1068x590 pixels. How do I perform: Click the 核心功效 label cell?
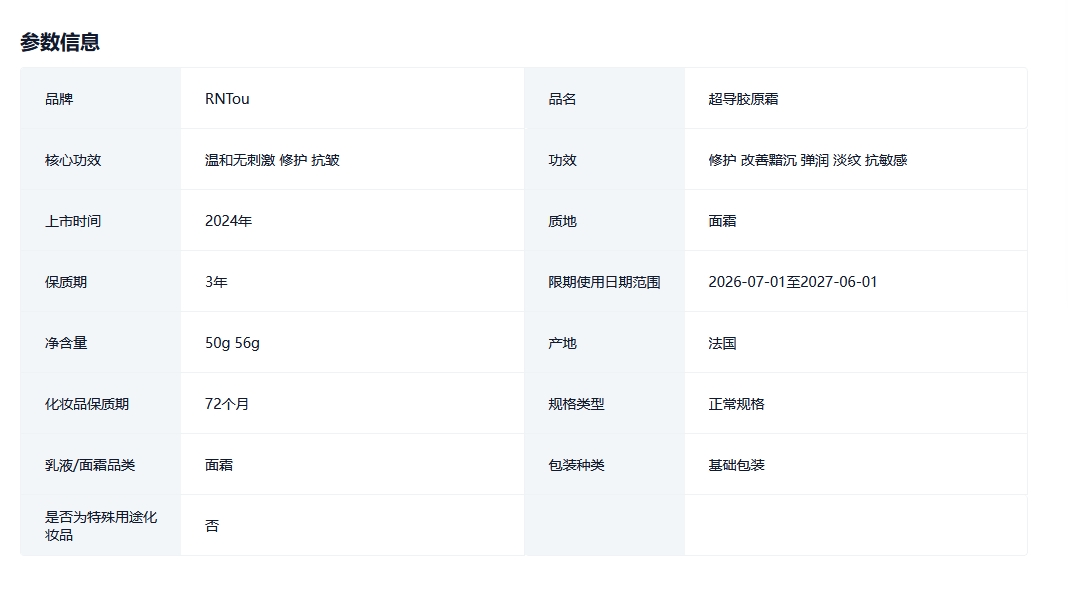tap(73, 160)
